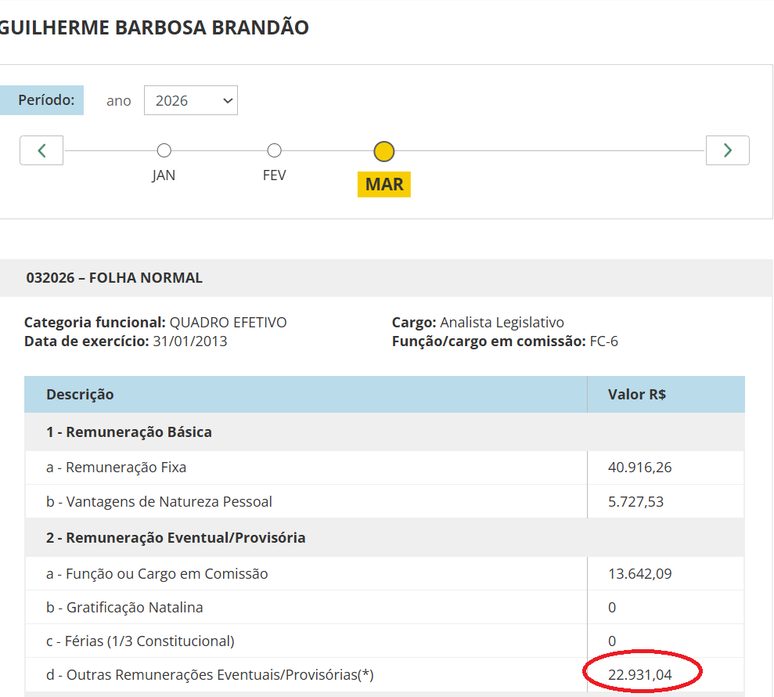The image size is (774, 697).
Task: Click the '1 - Remuneração Básica' row
Action: click(385, 432)
